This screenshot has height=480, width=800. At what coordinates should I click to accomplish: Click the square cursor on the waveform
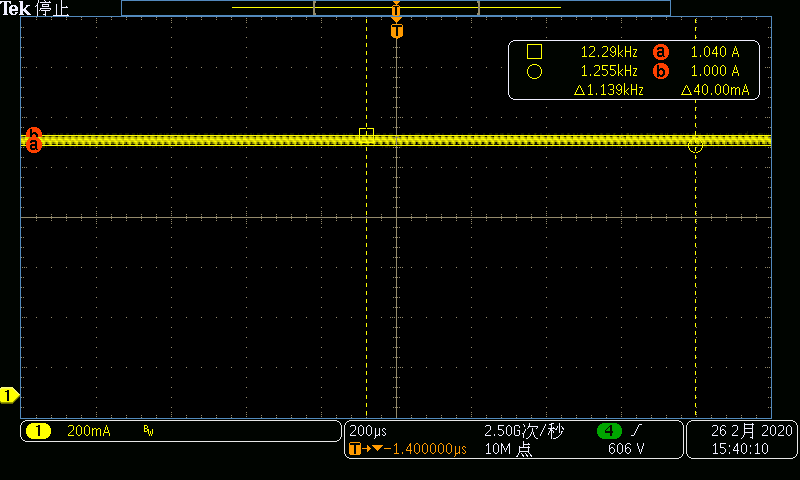coord(366,135)
